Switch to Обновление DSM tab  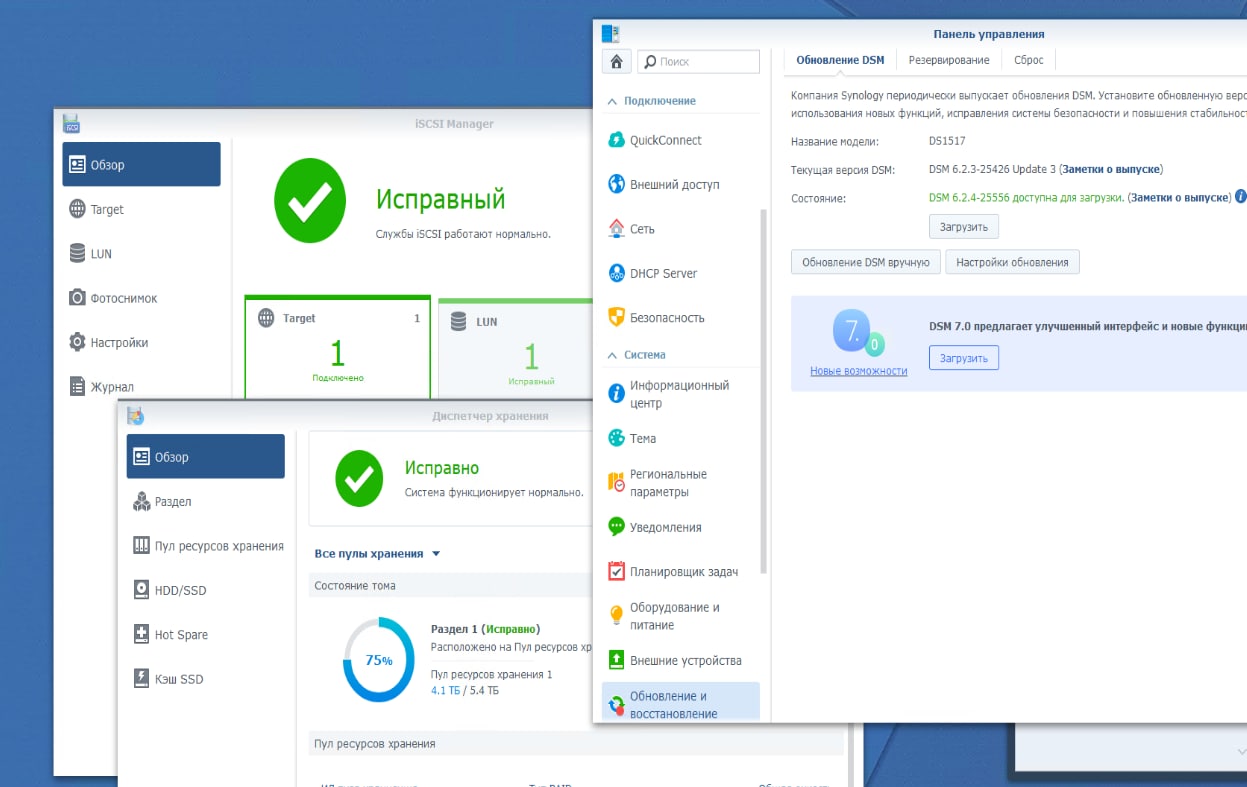coord(840,60)
